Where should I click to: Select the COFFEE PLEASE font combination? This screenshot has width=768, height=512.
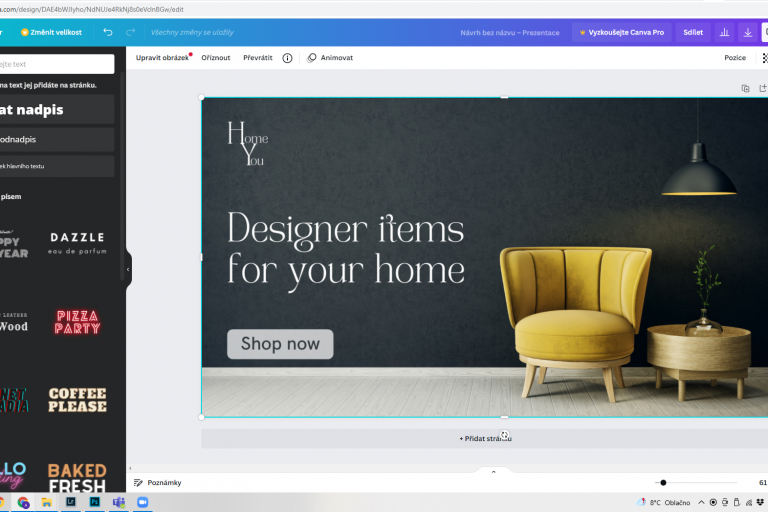tap(77, 400)
